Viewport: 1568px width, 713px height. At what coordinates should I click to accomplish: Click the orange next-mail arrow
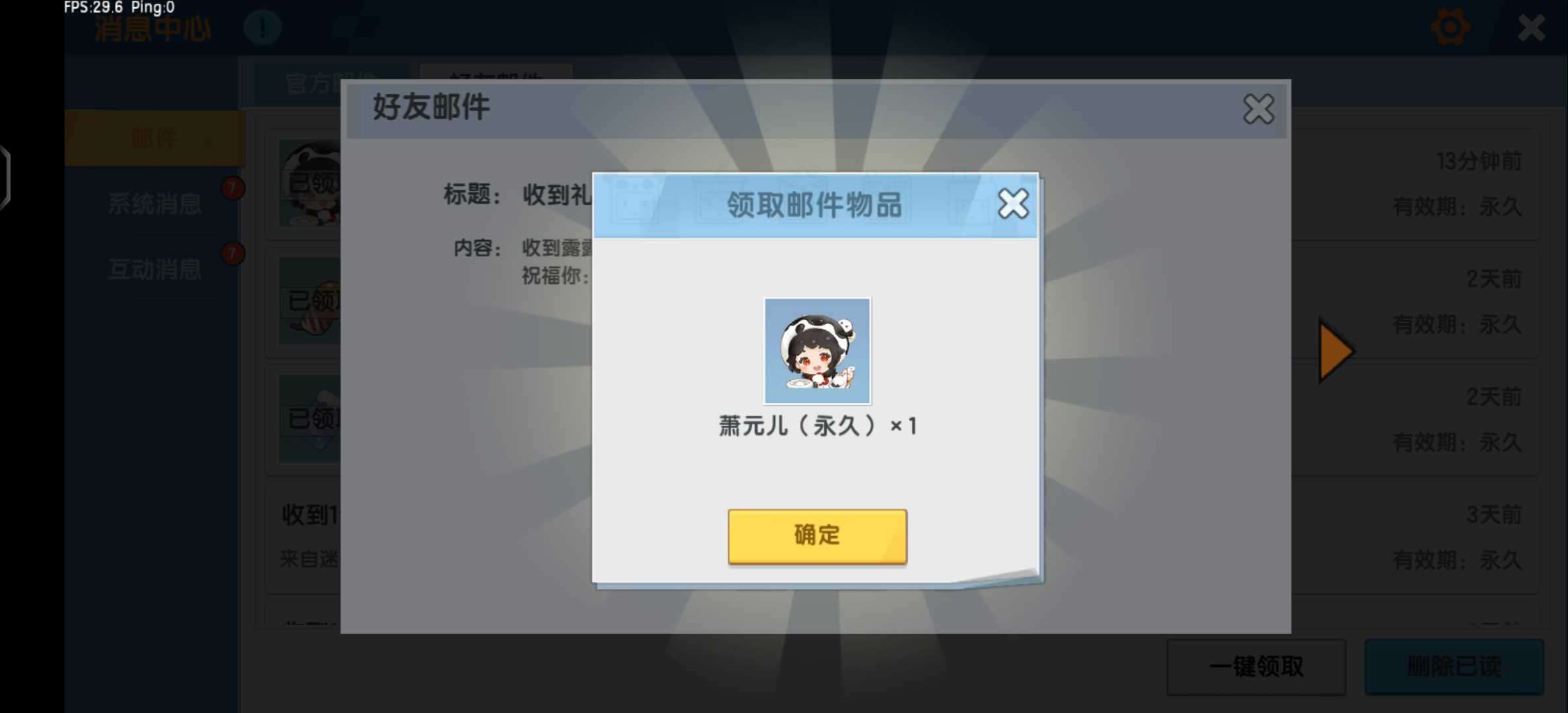1336,351
